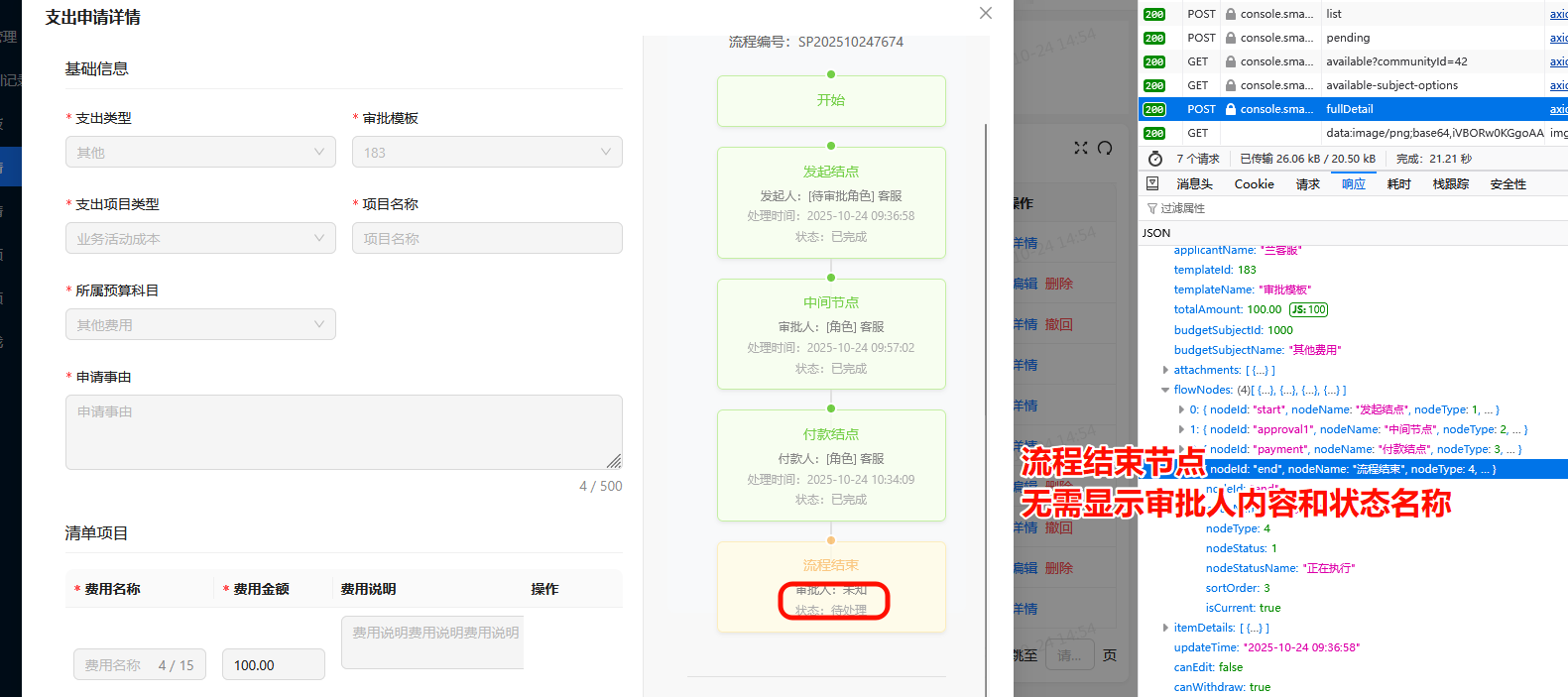Click the 申请事由 text area

[343, 432]
